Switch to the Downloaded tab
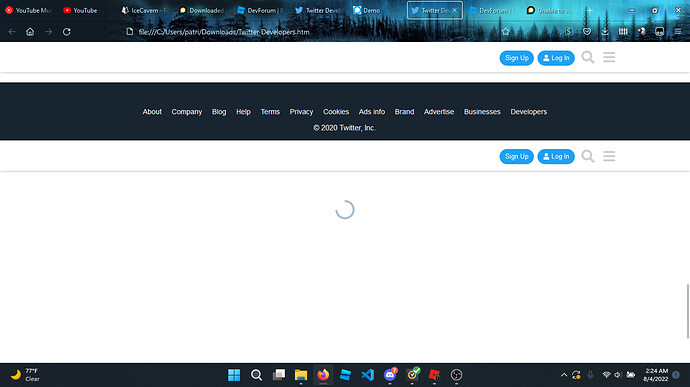690x387 pixels. (202, 10)
